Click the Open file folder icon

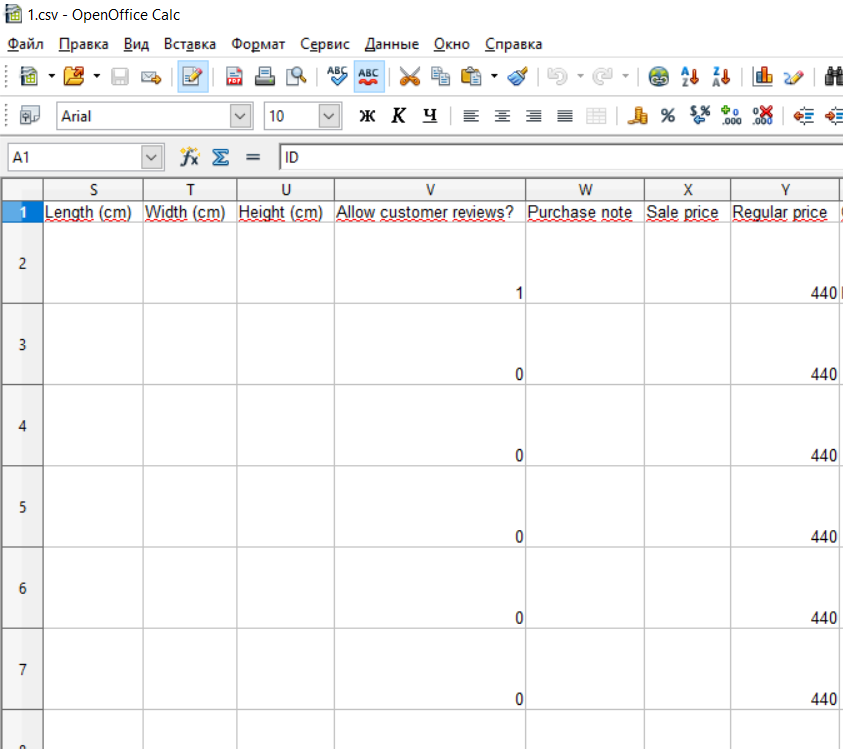(74, 76)
